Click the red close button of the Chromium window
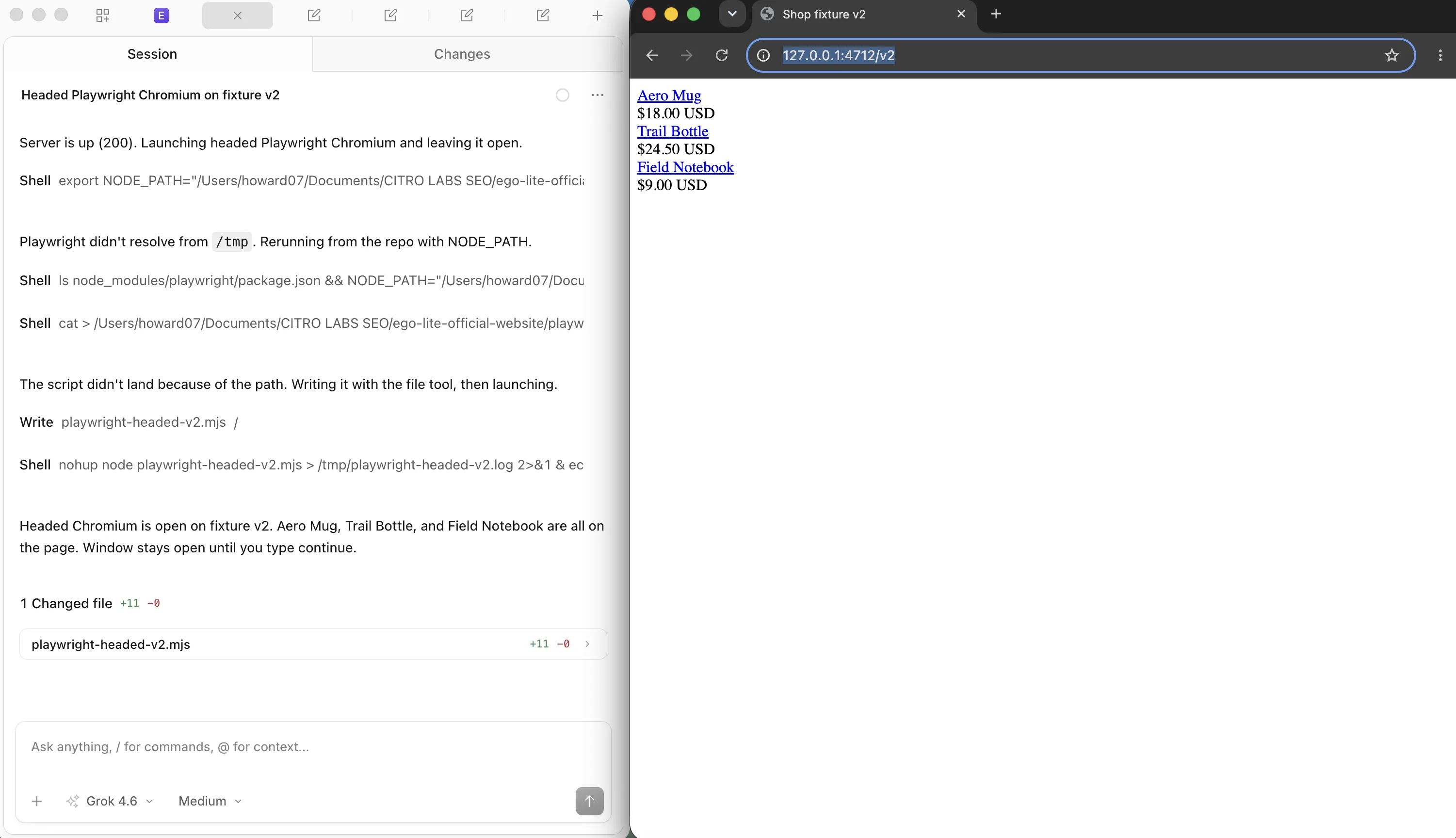Screen dimensions: 1456x838 click(x=648, y=14)
